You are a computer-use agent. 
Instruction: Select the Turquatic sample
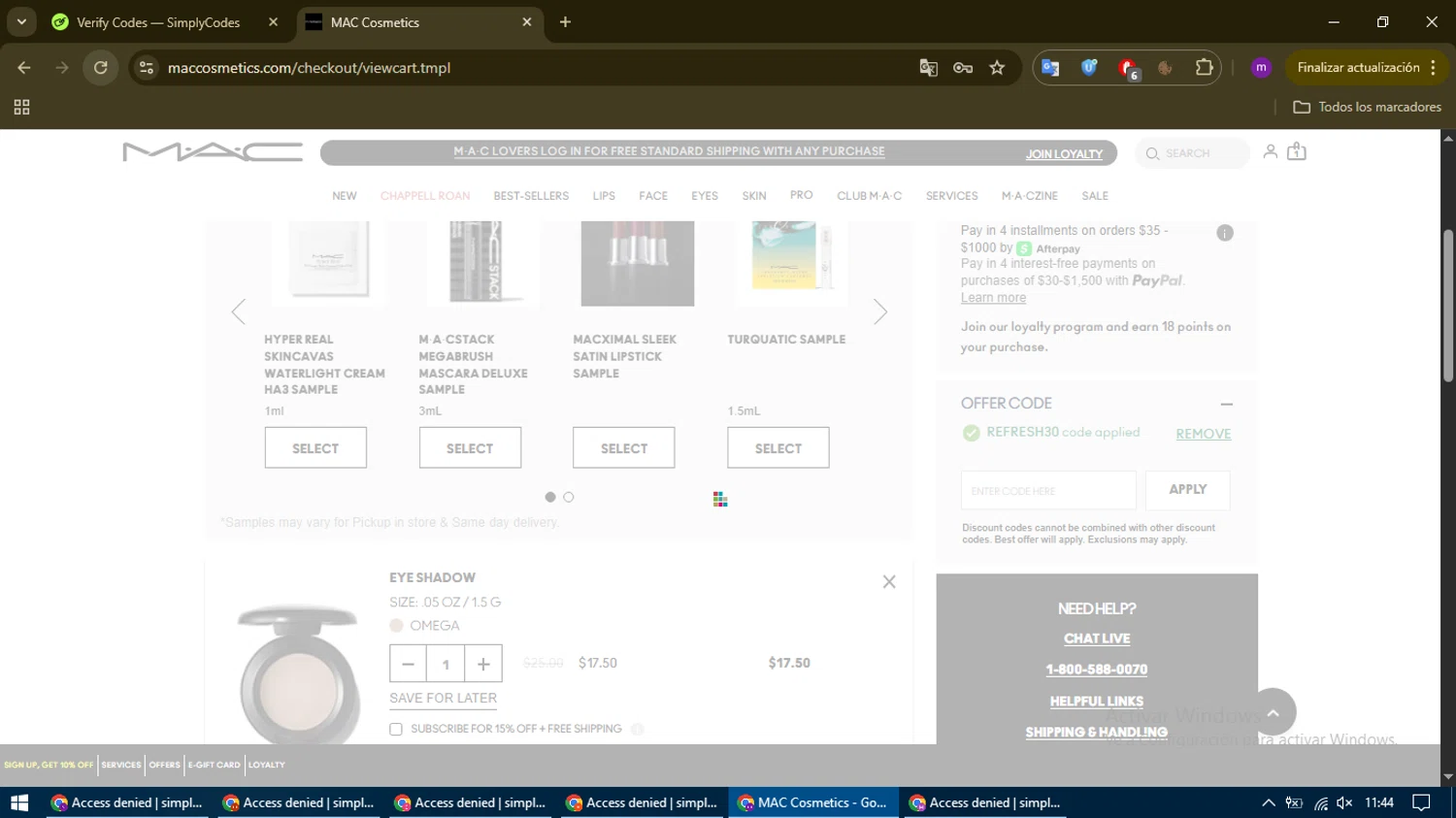[778, 448]
